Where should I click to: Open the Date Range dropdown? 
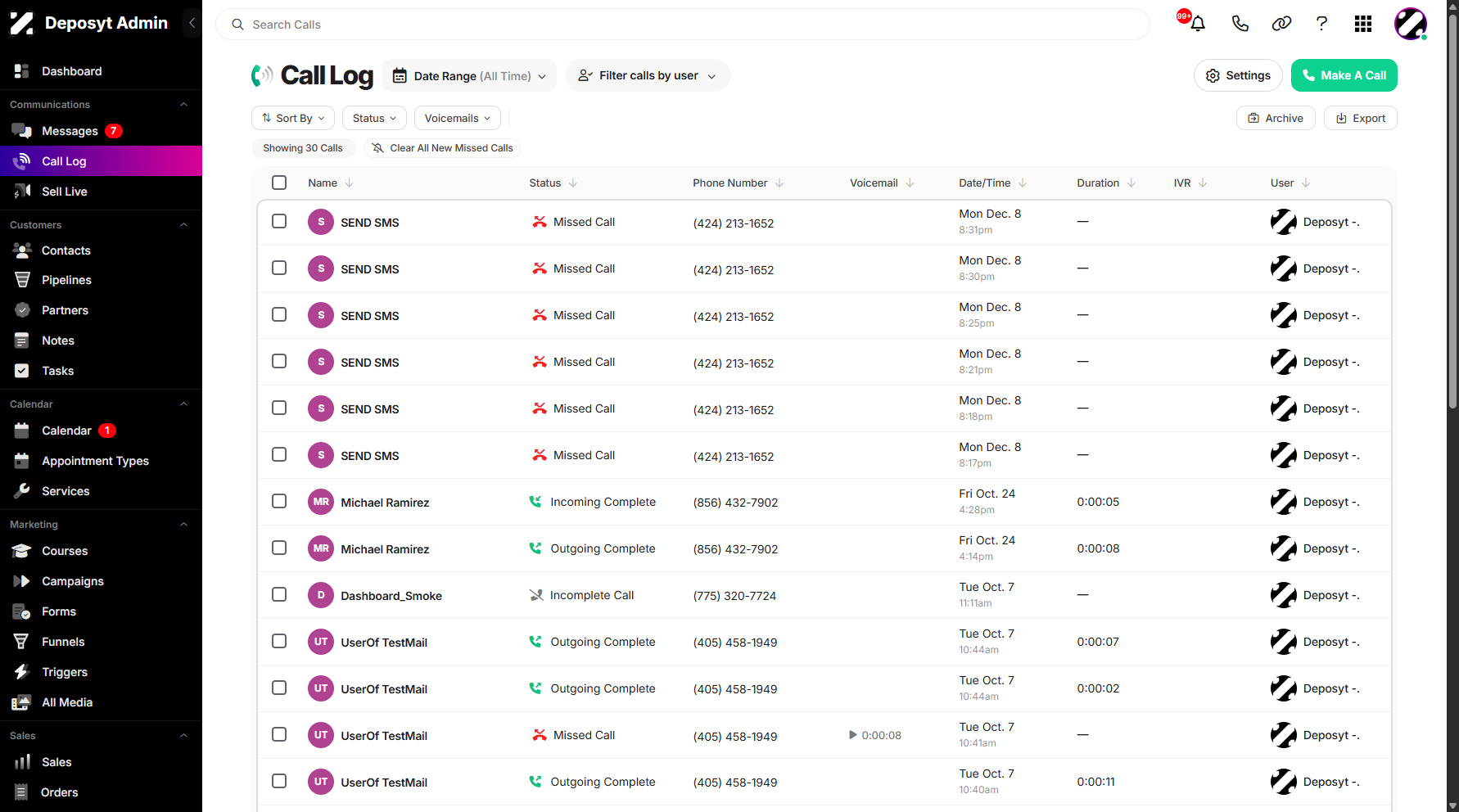[x=469, y=75]
